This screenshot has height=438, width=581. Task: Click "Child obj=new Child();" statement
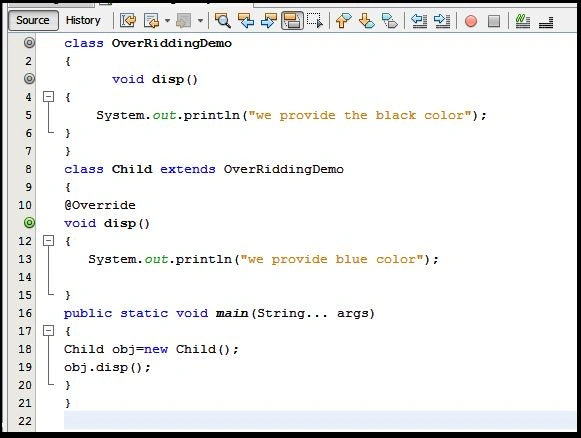point(151,349)
